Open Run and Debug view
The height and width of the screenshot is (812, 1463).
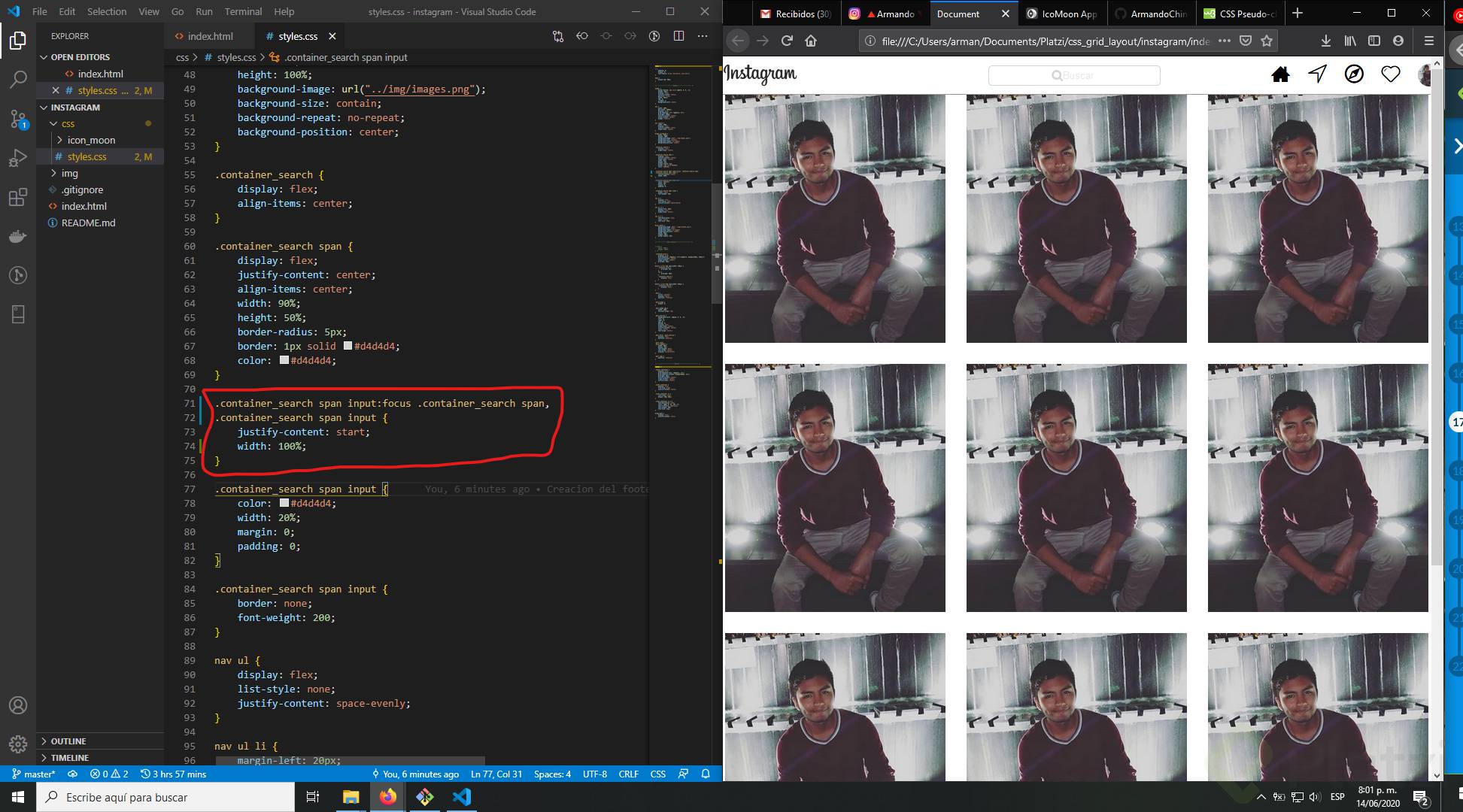coord(18,158)
